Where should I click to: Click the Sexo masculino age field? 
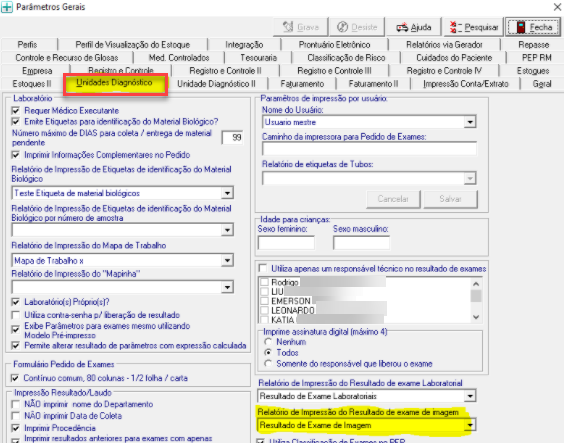click(361, 243)
